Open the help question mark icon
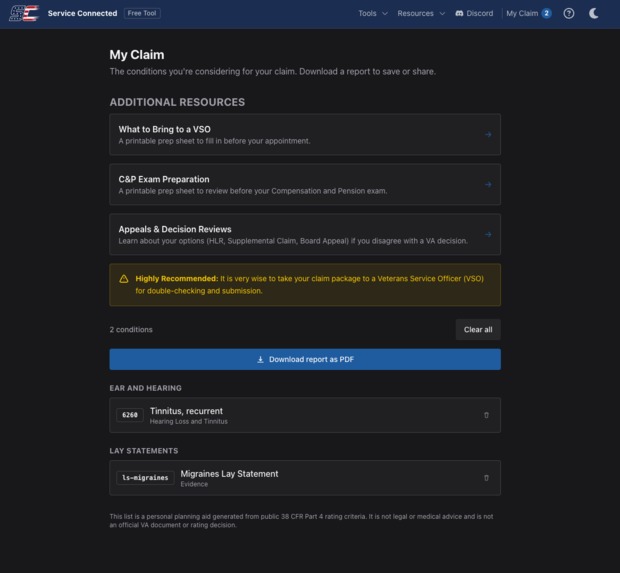Viewport: 620px width, 573px height. click(x=569, y=13)
